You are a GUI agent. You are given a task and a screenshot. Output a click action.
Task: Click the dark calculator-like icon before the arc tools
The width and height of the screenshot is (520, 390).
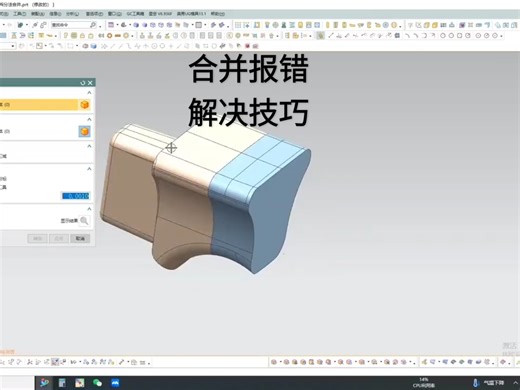(397, 36)
